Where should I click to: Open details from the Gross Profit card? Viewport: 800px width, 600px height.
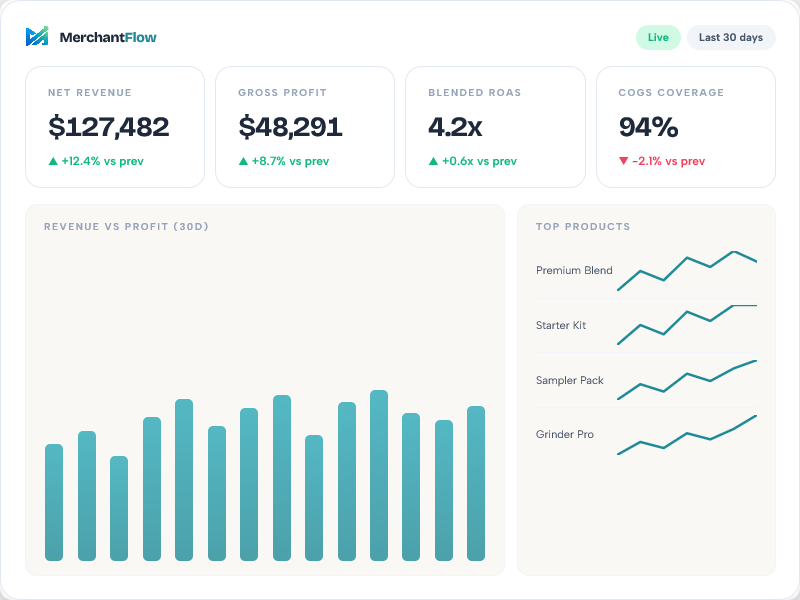pos(304,127)
